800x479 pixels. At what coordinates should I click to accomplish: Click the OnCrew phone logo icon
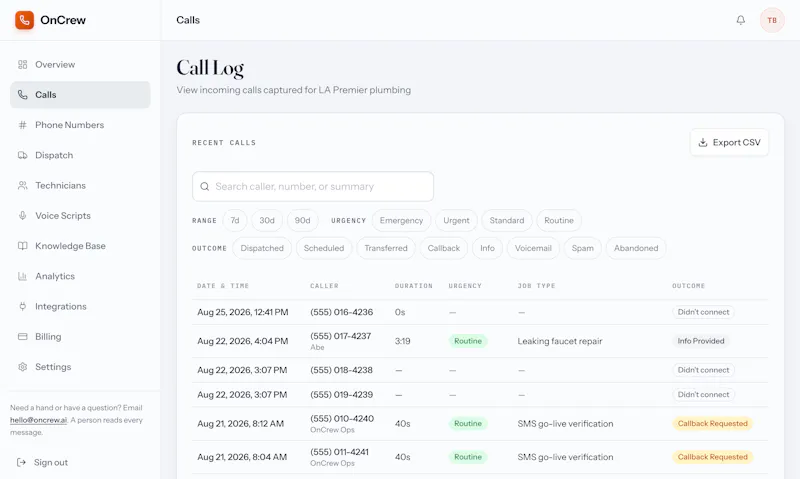[x=24, y=20]
